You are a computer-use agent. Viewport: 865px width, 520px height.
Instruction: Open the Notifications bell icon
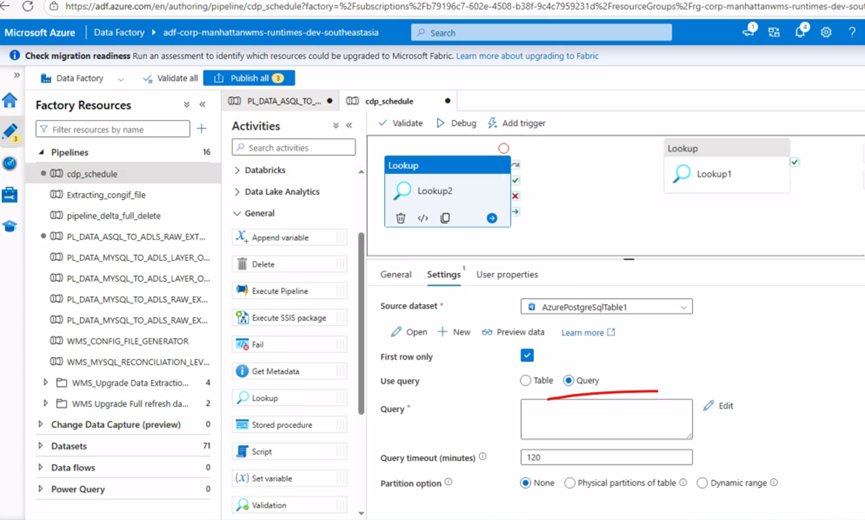pyautogui.click(x=800, y=31)
